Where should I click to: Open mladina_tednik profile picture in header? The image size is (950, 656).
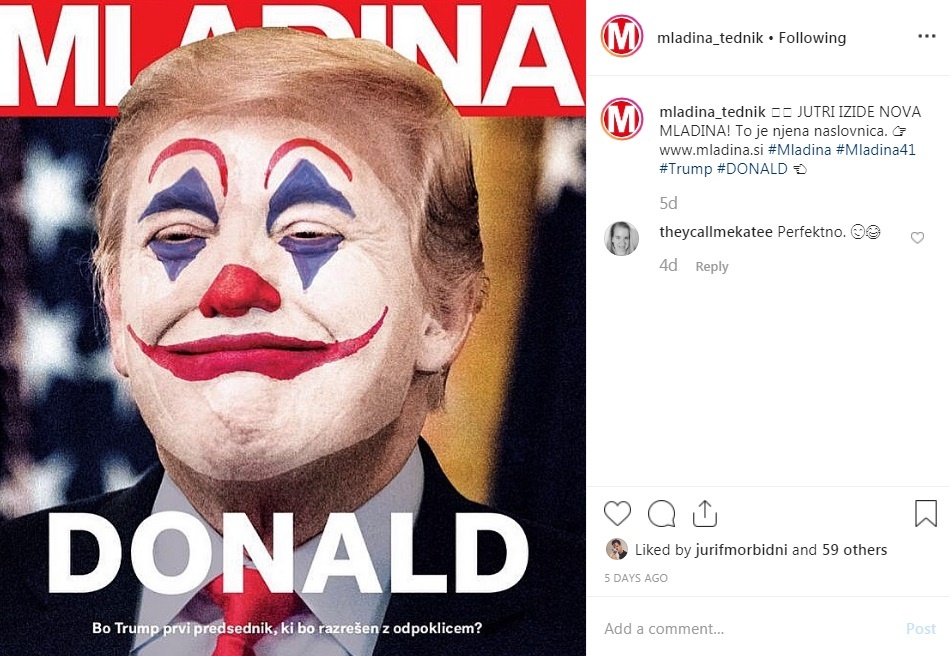tap(621, 37)
